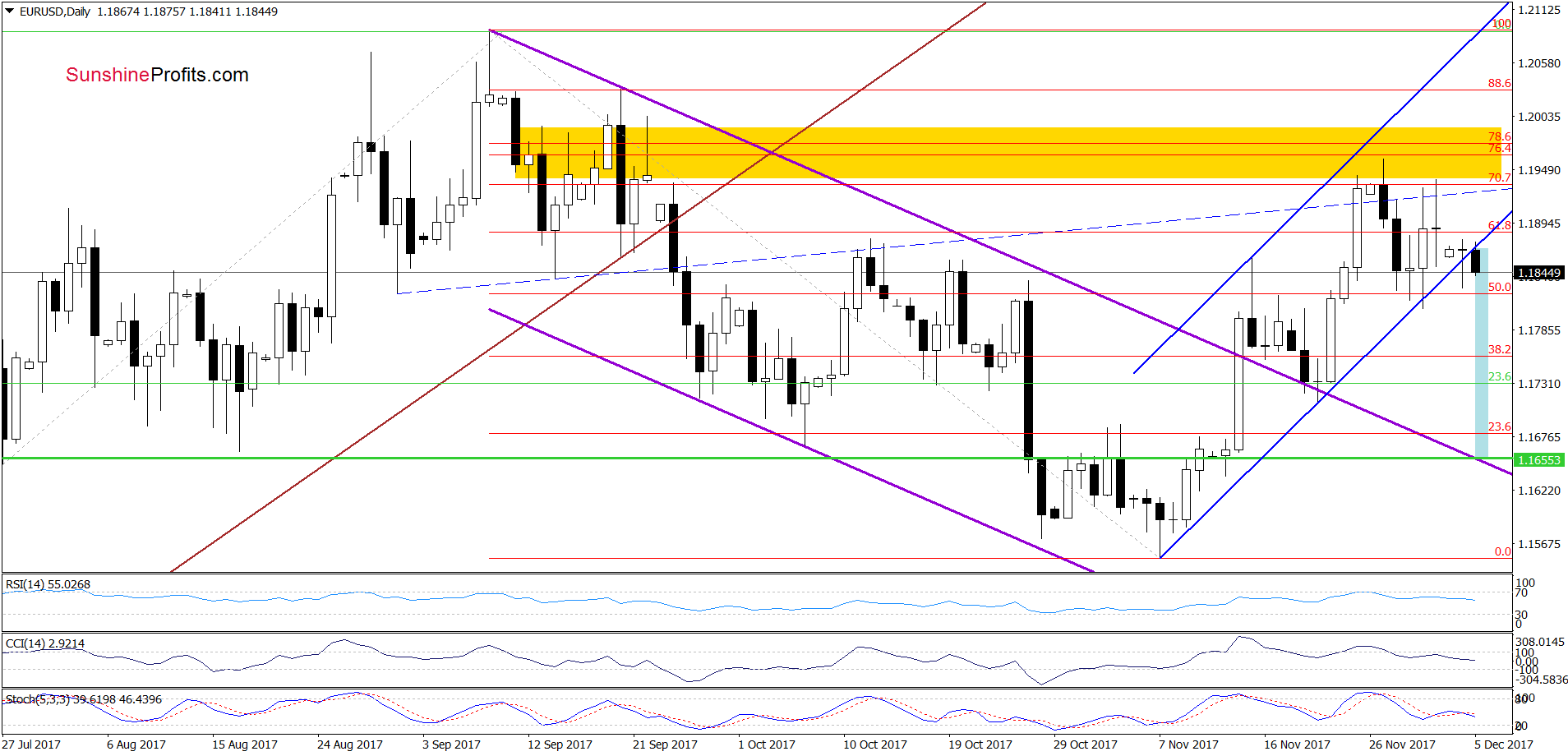Viewport: 1568px width, 756px height.
Task: Select price axis value 1.16220
Action: coord(1539,491)
